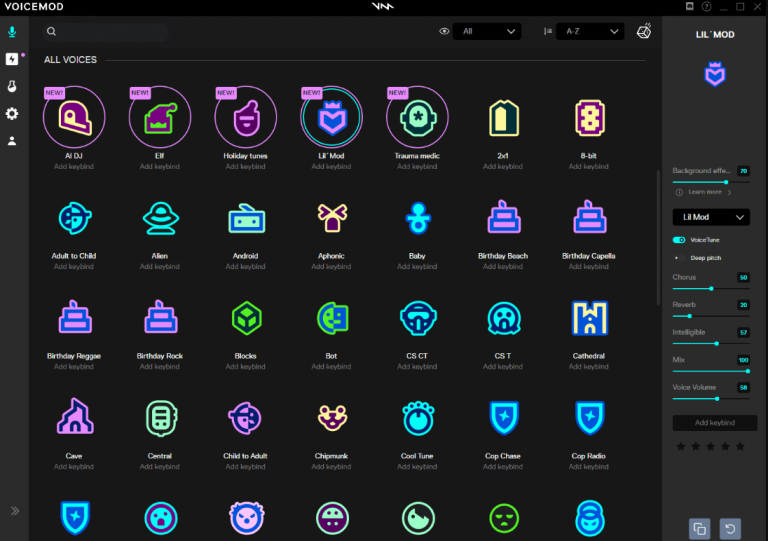This screenshot has width=768, height=541.
Task: Open Settings gear in left sidebar
Action: 12,114
